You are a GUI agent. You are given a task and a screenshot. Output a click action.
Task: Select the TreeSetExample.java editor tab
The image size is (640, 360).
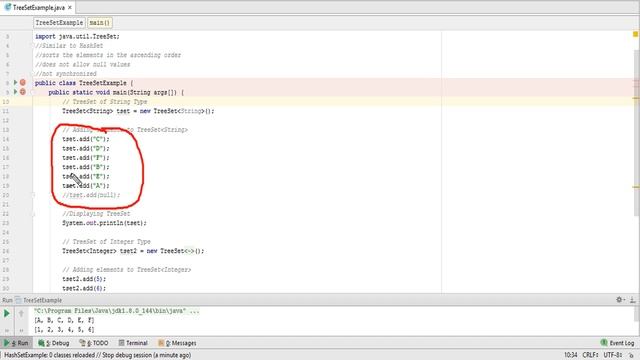tap(38, 7)
